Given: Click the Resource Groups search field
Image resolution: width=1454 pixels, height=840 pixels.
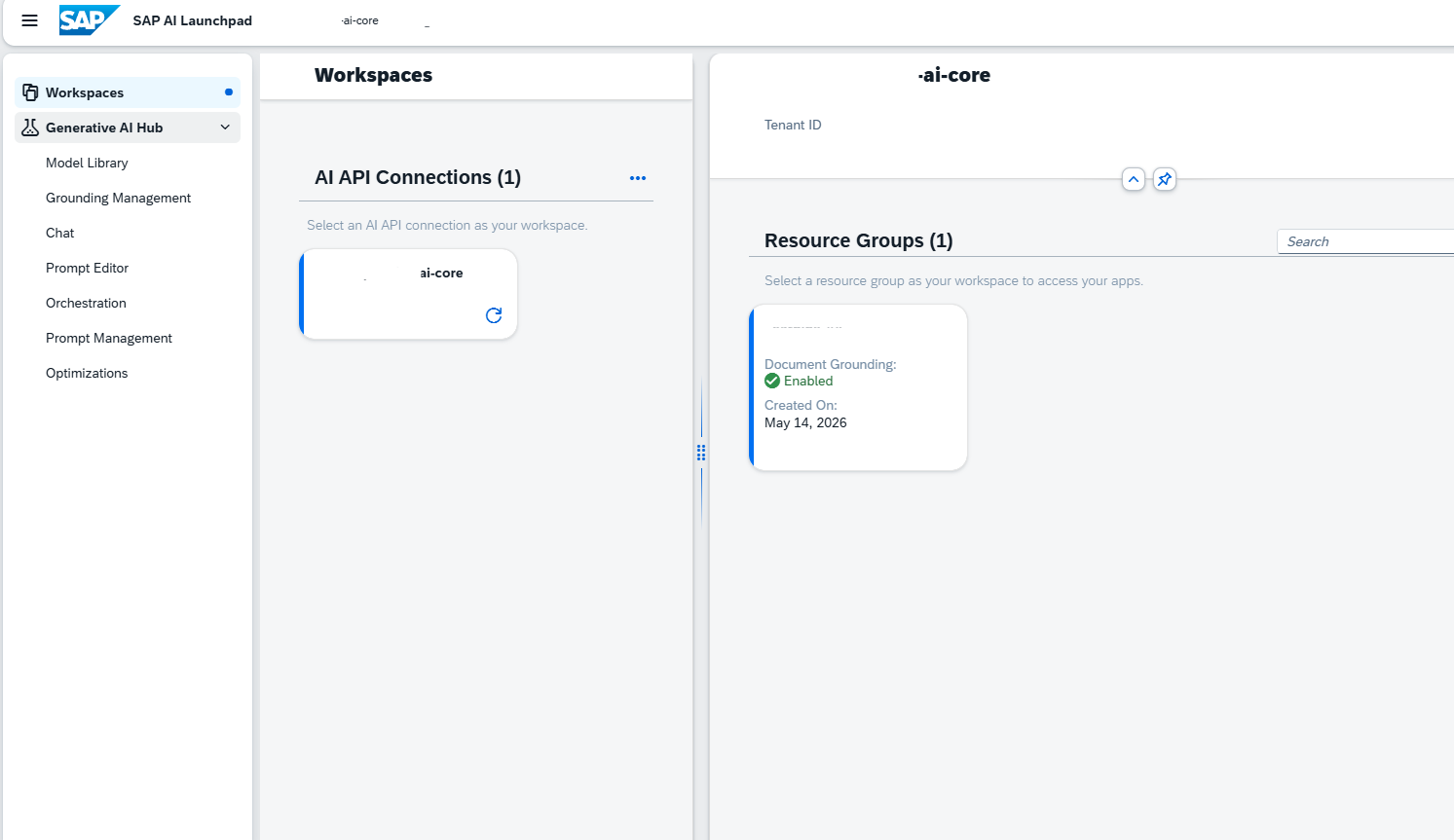Looking at the screenshot, I should click(1365, 241).
